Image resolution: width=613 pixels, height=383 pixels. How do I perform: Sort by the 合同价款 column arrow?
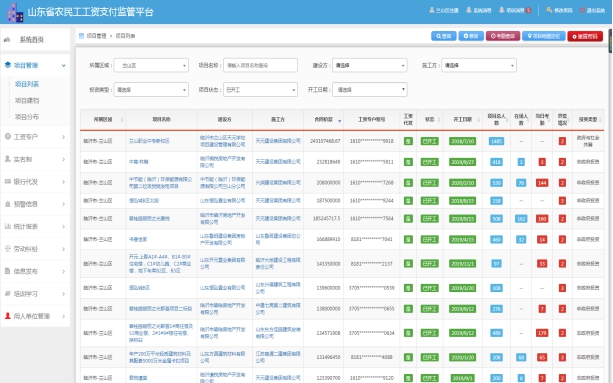pyautogui.click(x=339, y=121)
